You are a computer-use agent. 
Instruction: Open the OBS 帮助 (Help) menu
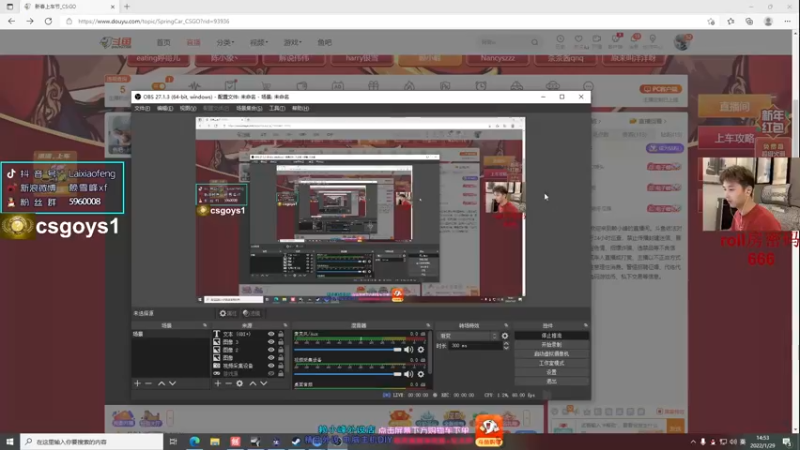(x=300, y=108)
